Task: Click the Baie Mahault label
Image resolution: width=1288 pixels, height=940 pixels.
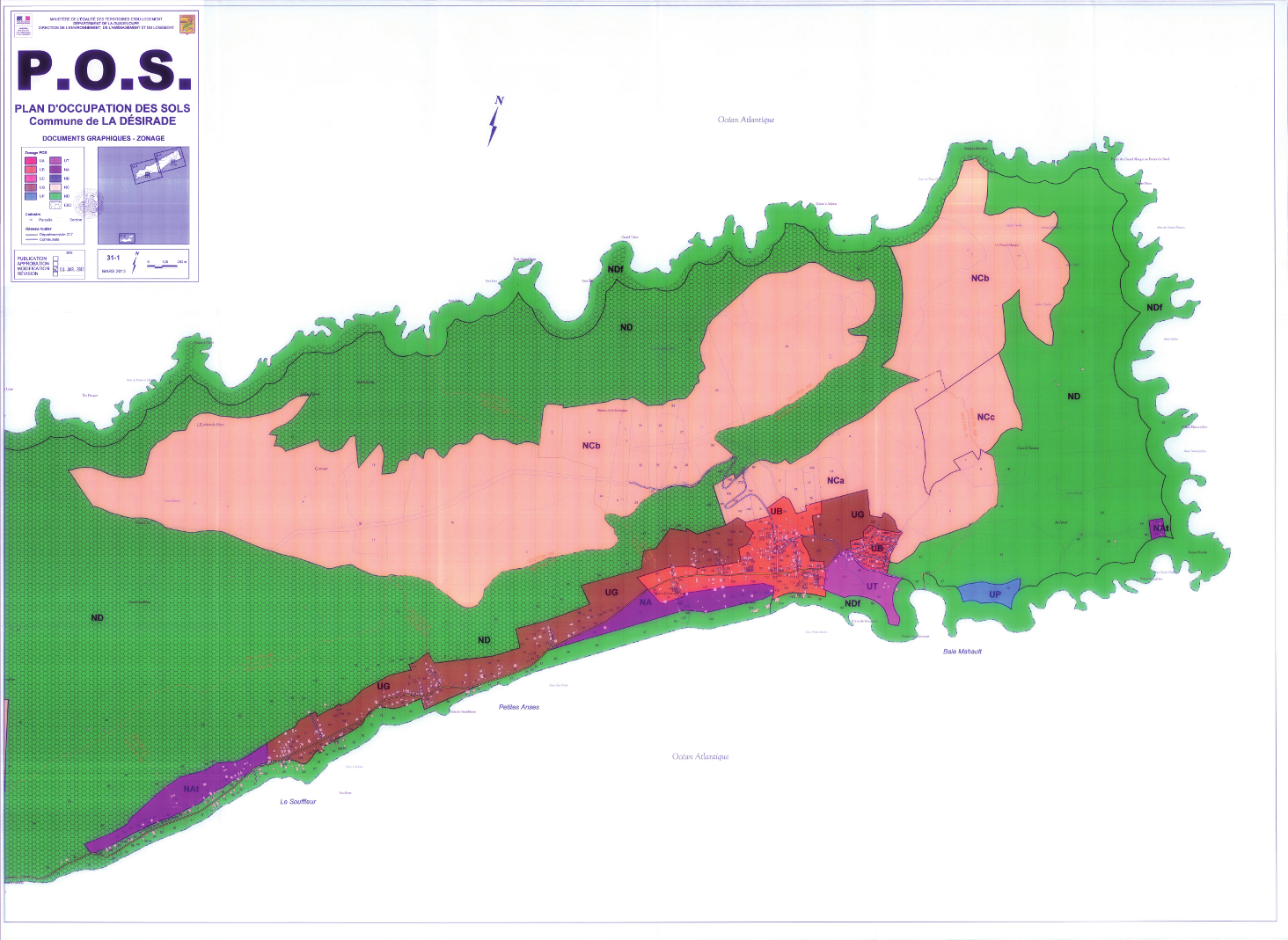Action: [x=962, y=652]
